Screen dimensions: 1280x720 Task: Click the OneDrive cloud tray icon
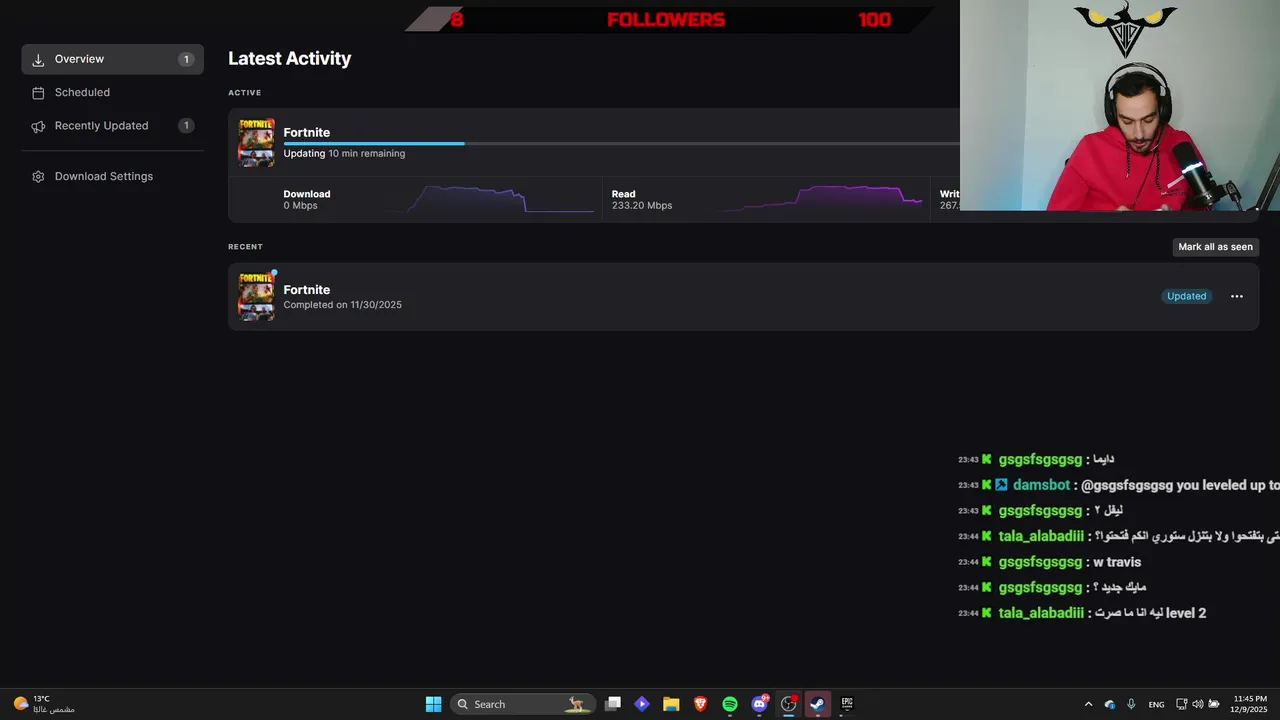pyautogui.click(x=1109, y=704)
